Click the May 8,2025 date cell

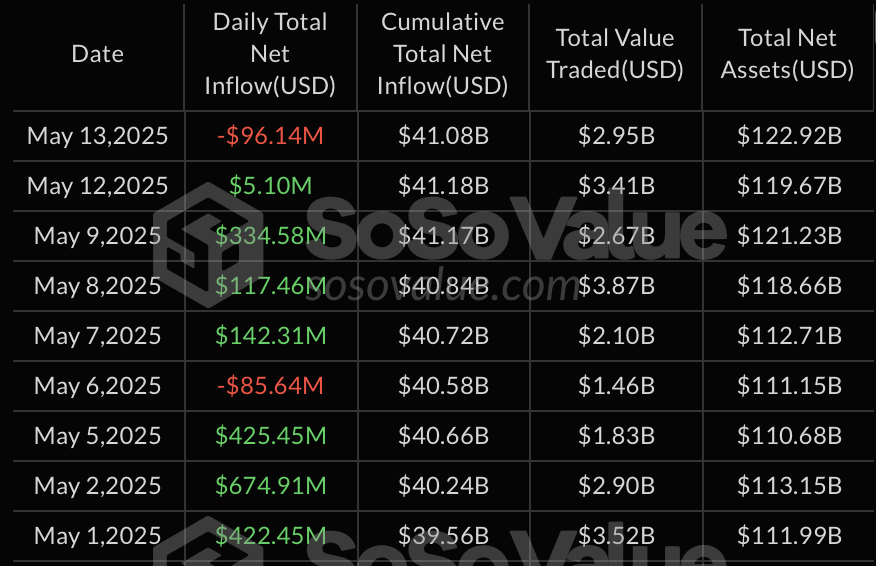97,286
